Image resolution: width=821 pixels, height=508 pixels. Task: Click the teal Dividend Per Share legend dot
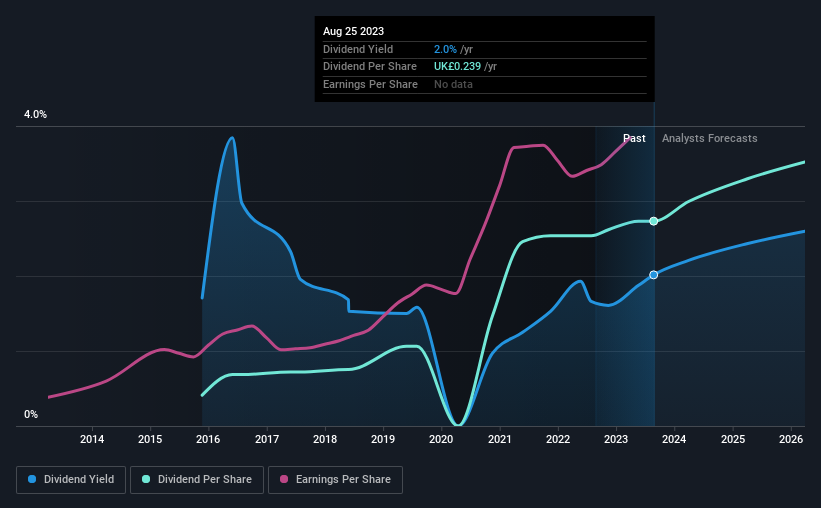point(146,479)
